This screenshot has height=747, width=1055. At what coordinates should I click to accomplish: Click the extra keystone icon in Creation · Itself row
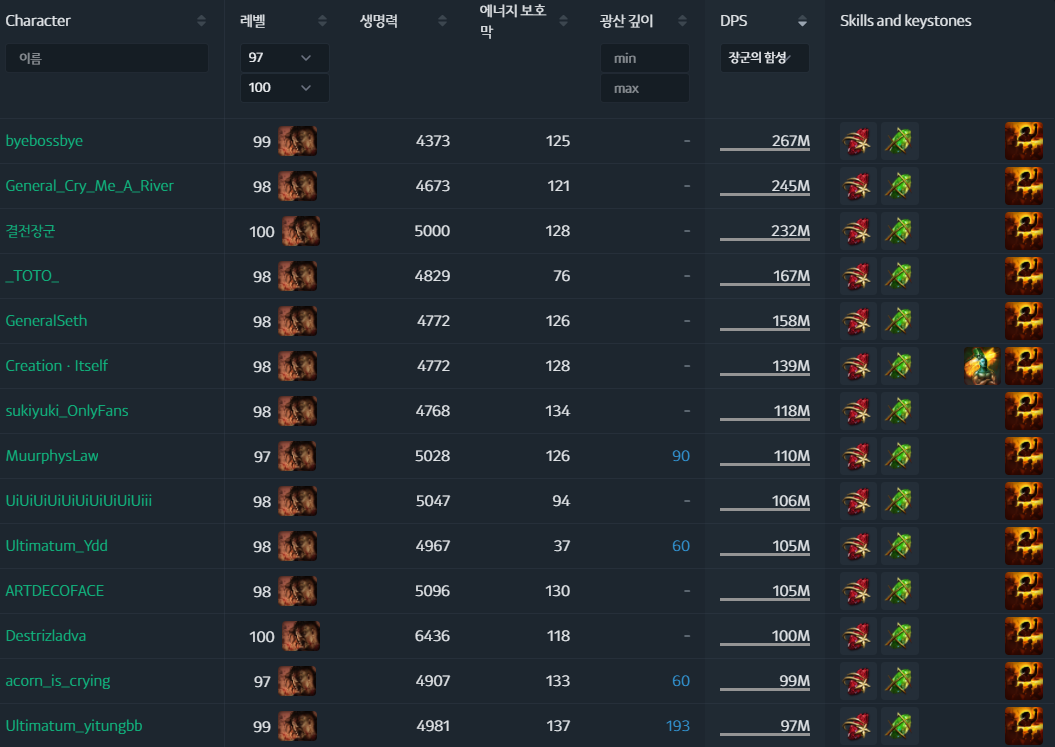pos(982,366)
